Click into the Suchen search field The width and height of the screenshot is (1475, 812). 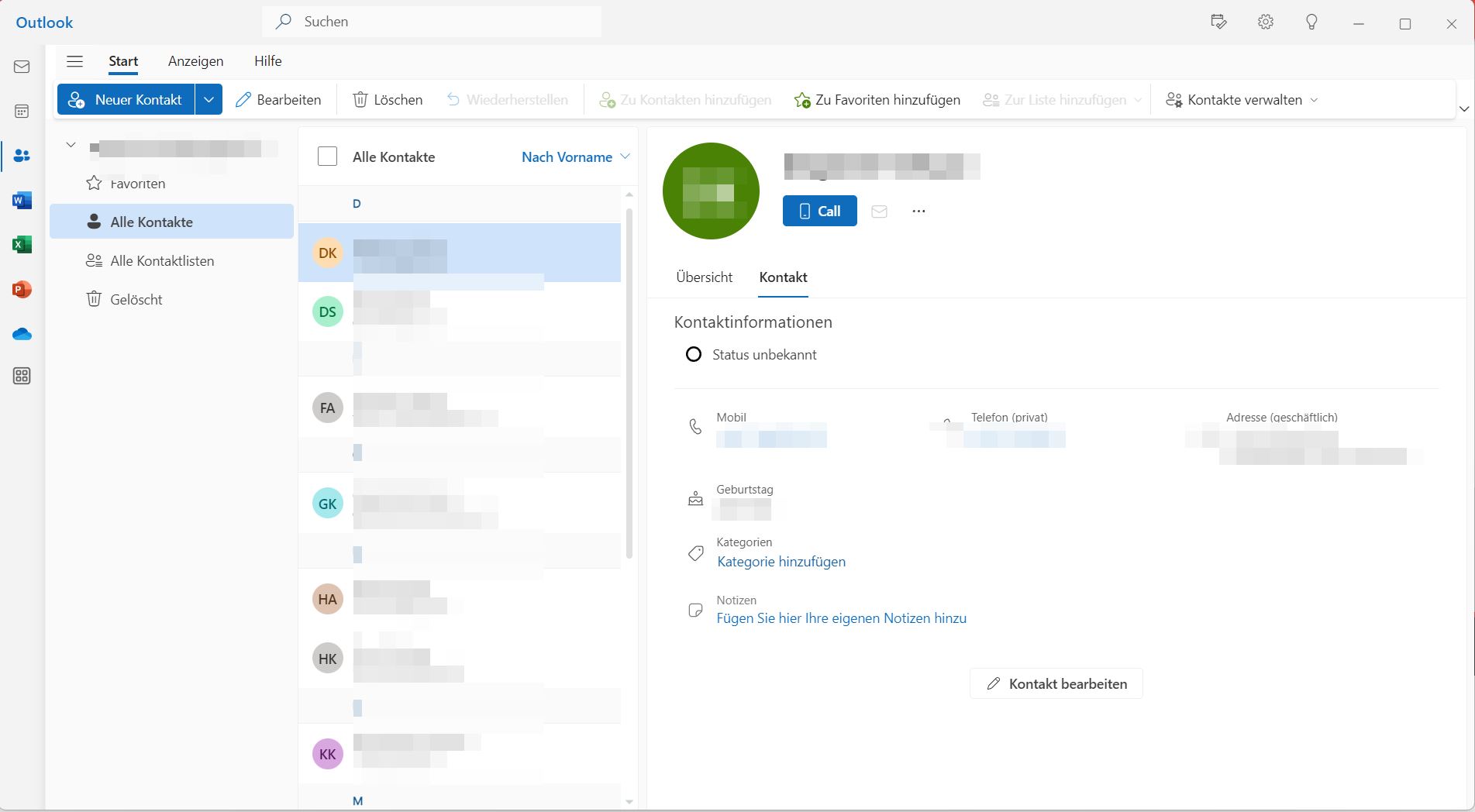(442, 22)
